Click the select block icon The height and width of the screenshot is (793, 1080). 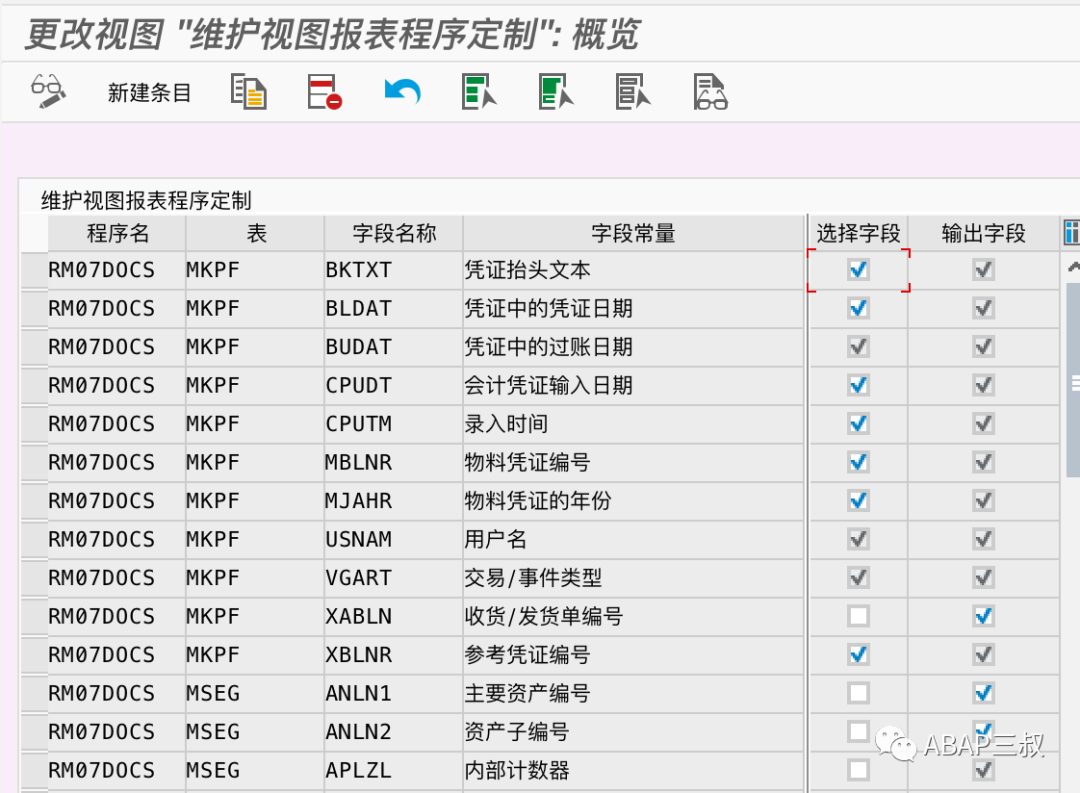click(x=557, y=92)
